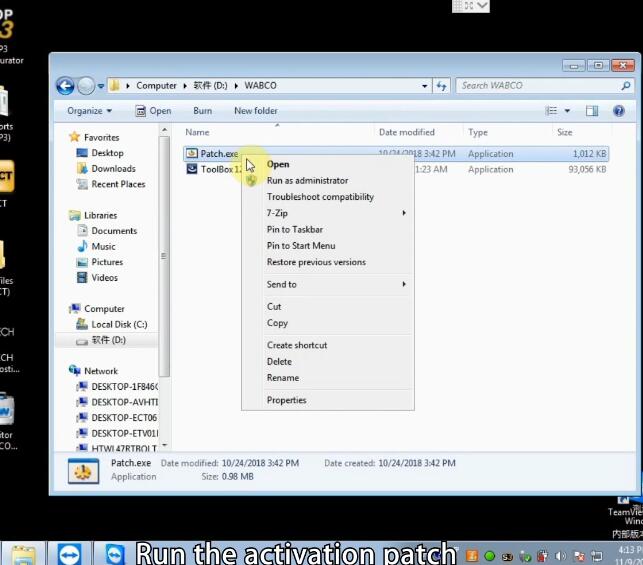Choose Properties from the context menu
This screenshot has height=565, width=643.
(x=328, y=400)
